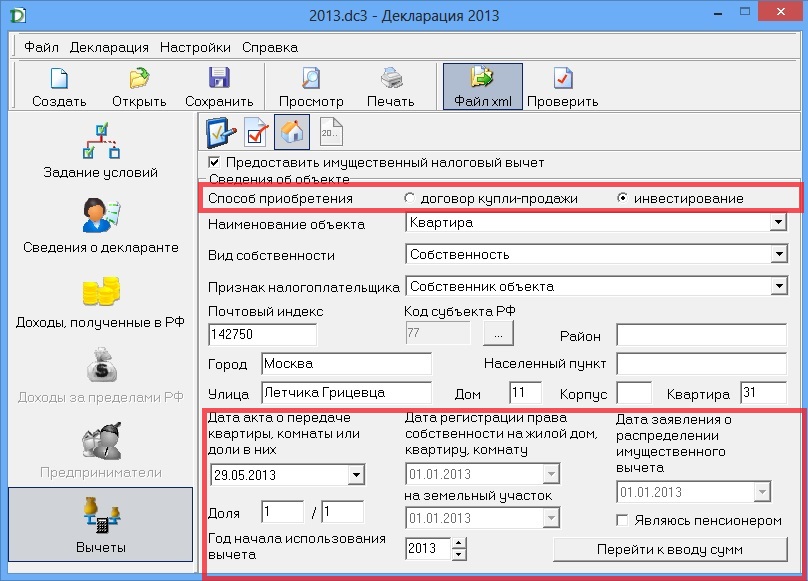
Task: Open the Задание условий section
Action: [100, 151]
